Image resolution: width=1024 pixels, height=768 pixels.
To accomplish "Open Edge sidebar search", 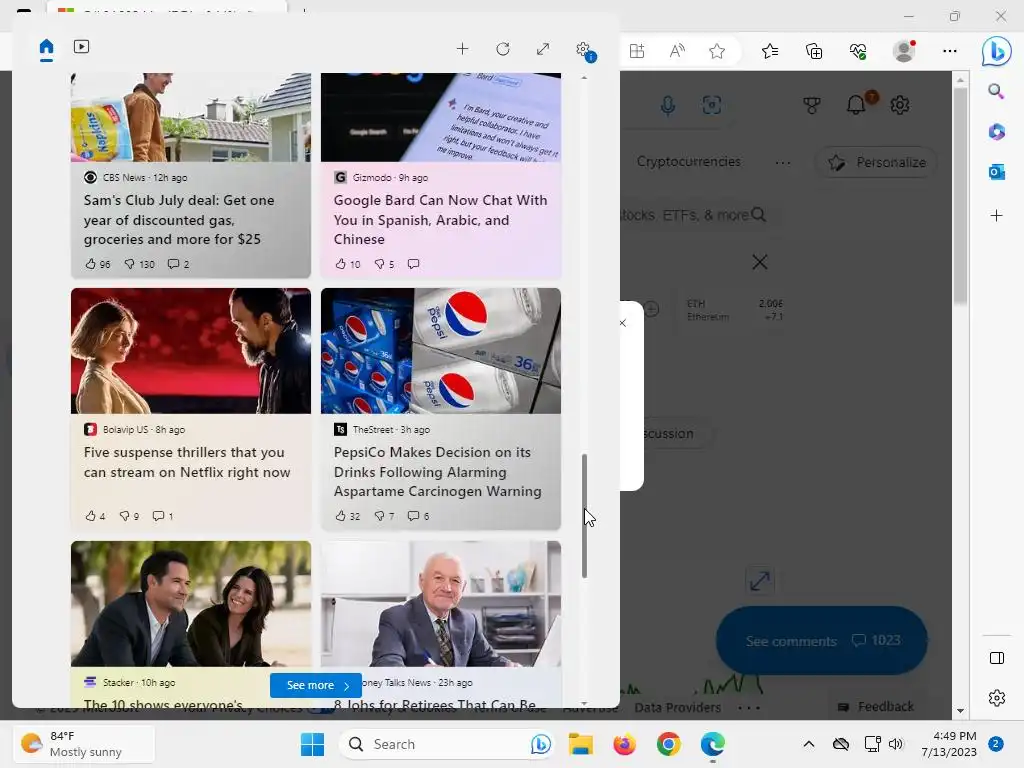I will 996,91.
